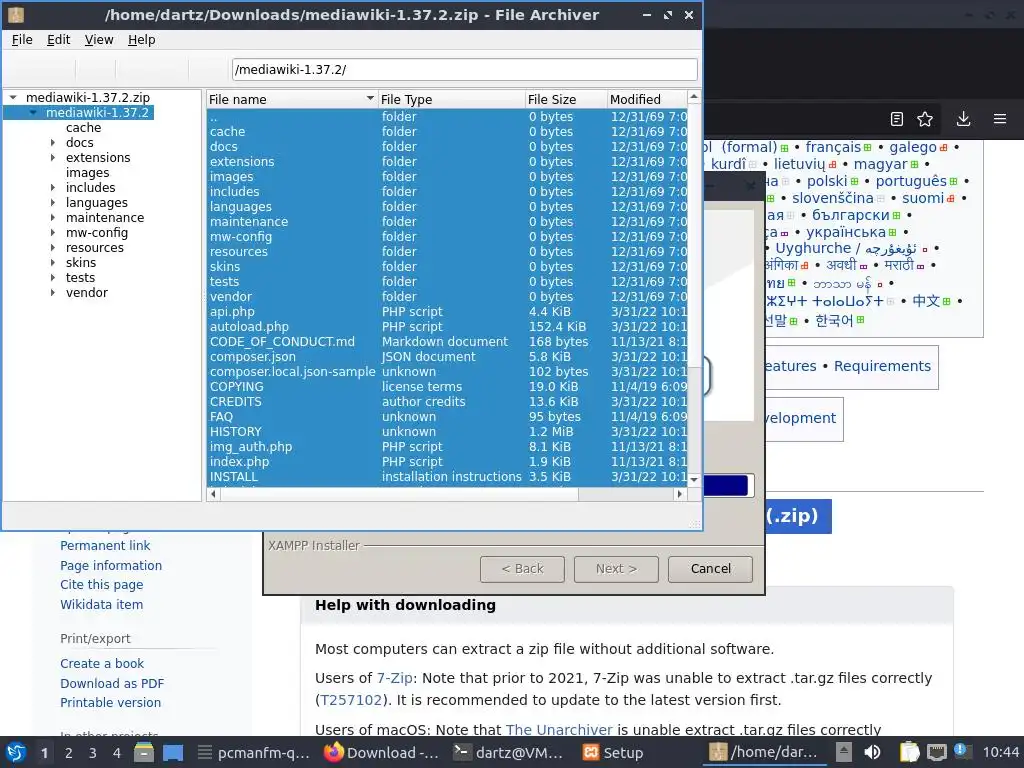Select the composer.json file row
Screen dimensions: 1024x768
click(447, 357)
